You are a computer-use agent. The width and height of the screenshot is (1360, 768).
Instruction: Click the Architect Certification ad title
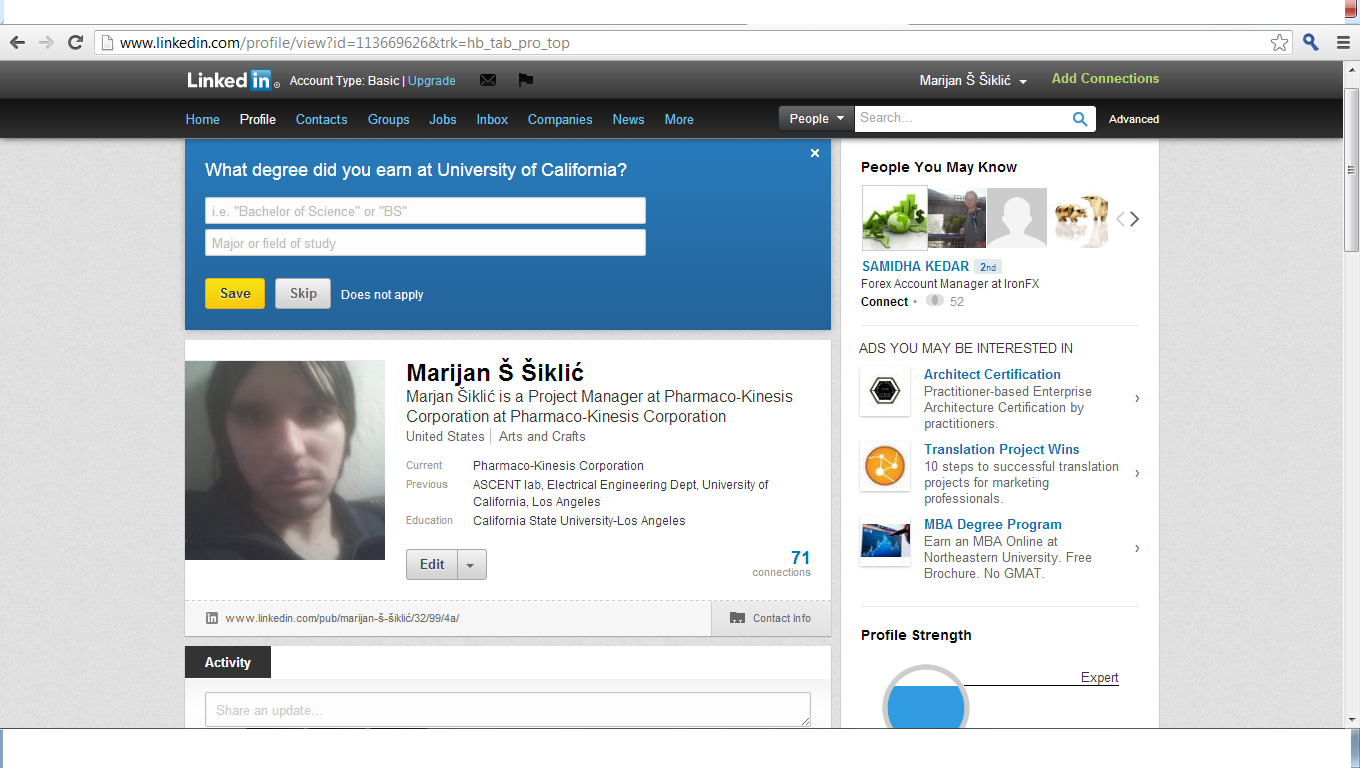pos(992,374)
